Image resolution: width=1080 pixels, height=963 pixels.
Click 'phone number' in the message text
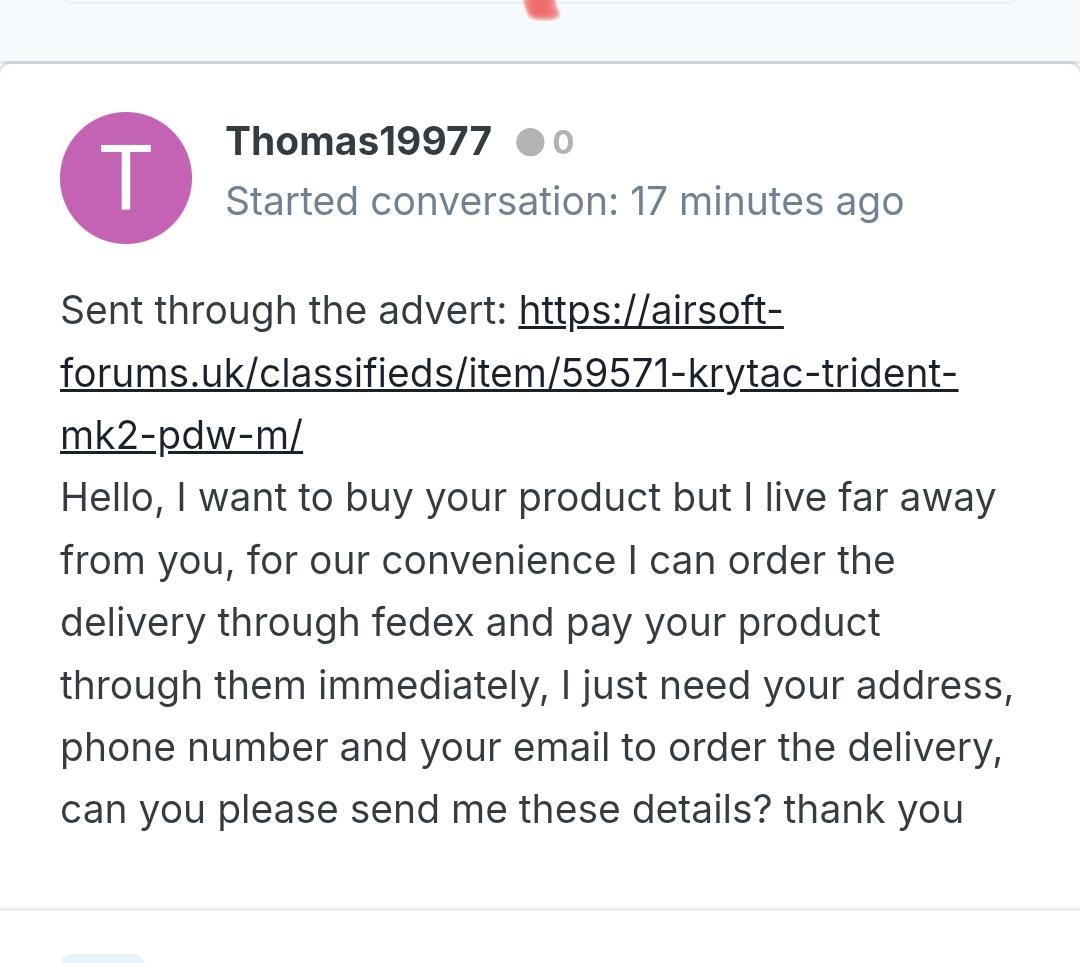tap(194, 747)
